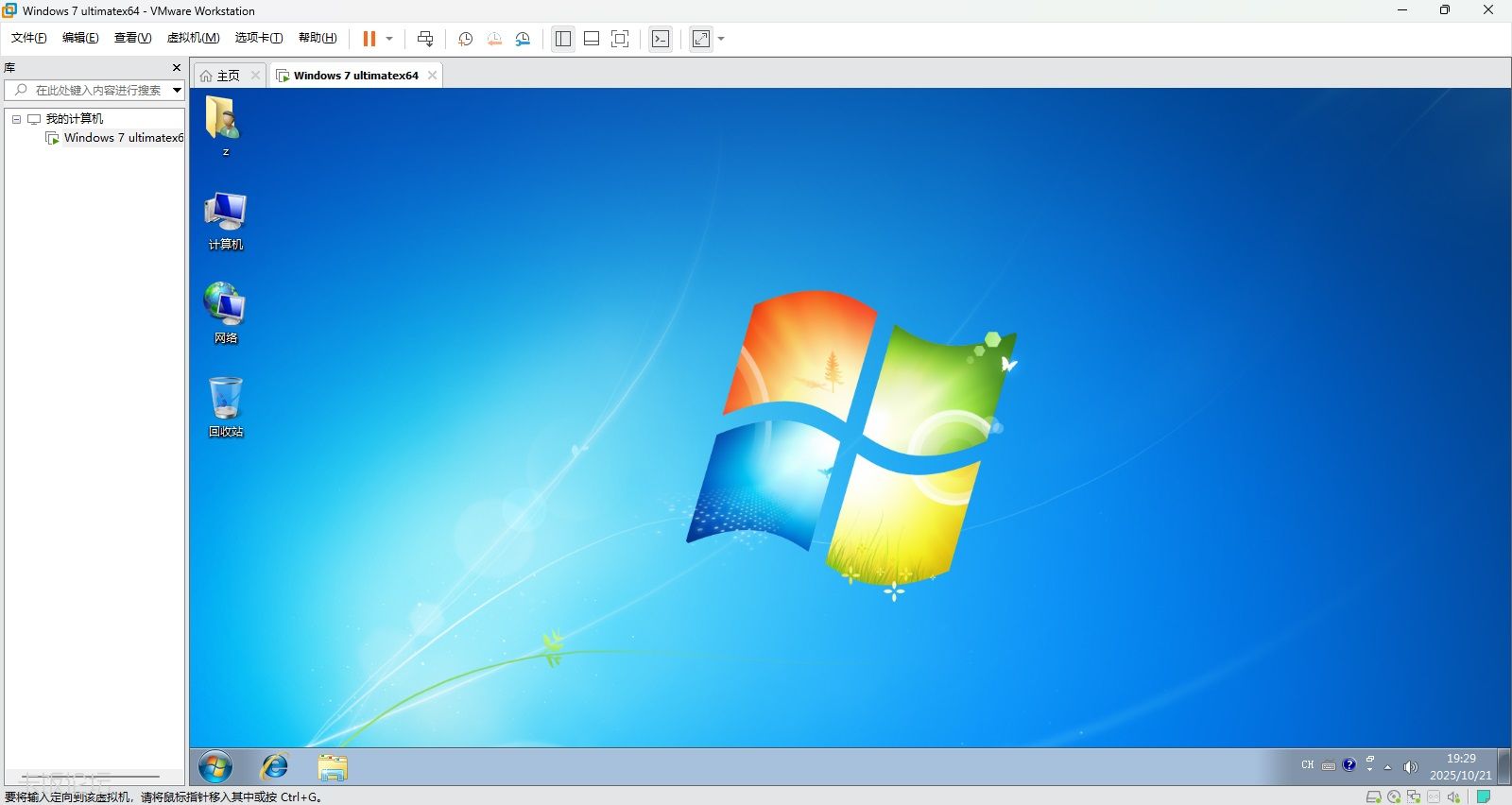The image size is (1512, 805).
Task: Send Ctrl+Alt+Del to the VM
Action: click(x=425, y=39)
